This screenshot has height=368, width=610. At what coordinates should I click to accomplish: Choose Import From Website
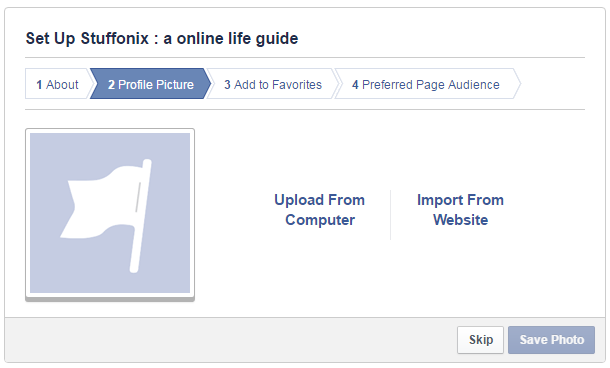click(461, 210)
